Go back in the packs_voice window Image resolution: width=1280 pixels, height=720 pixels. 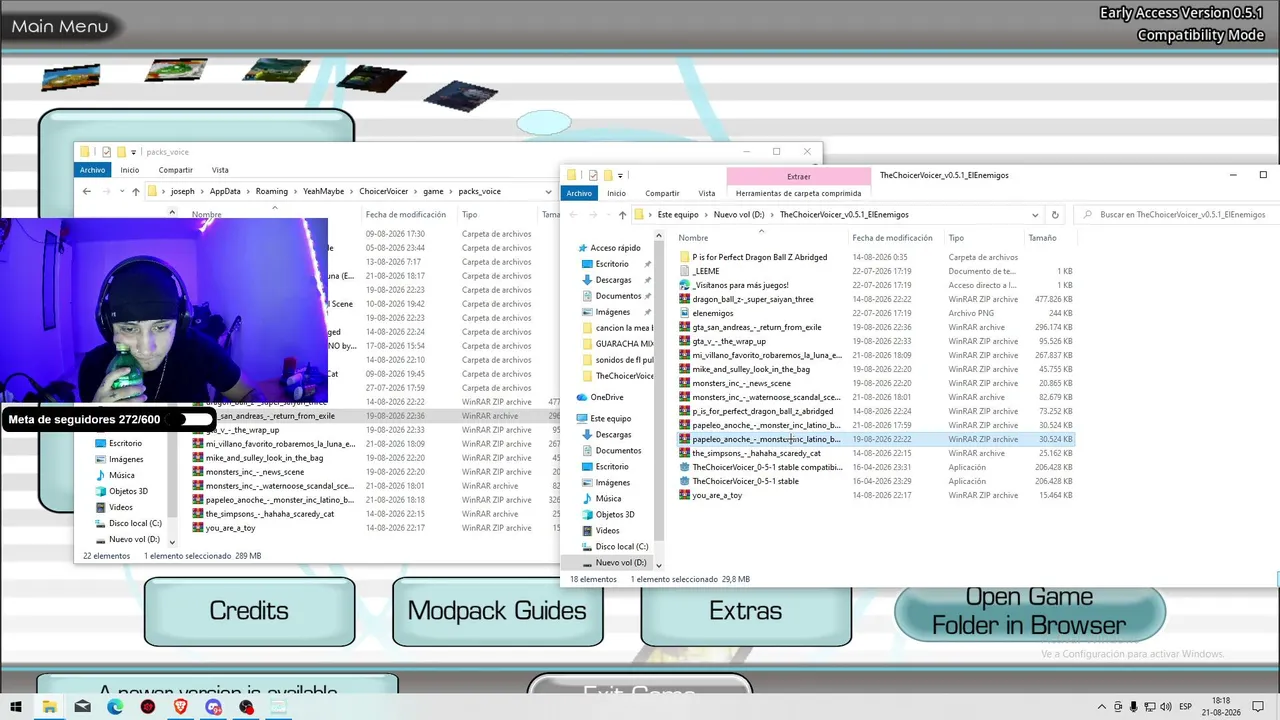[x=86, y=191]
